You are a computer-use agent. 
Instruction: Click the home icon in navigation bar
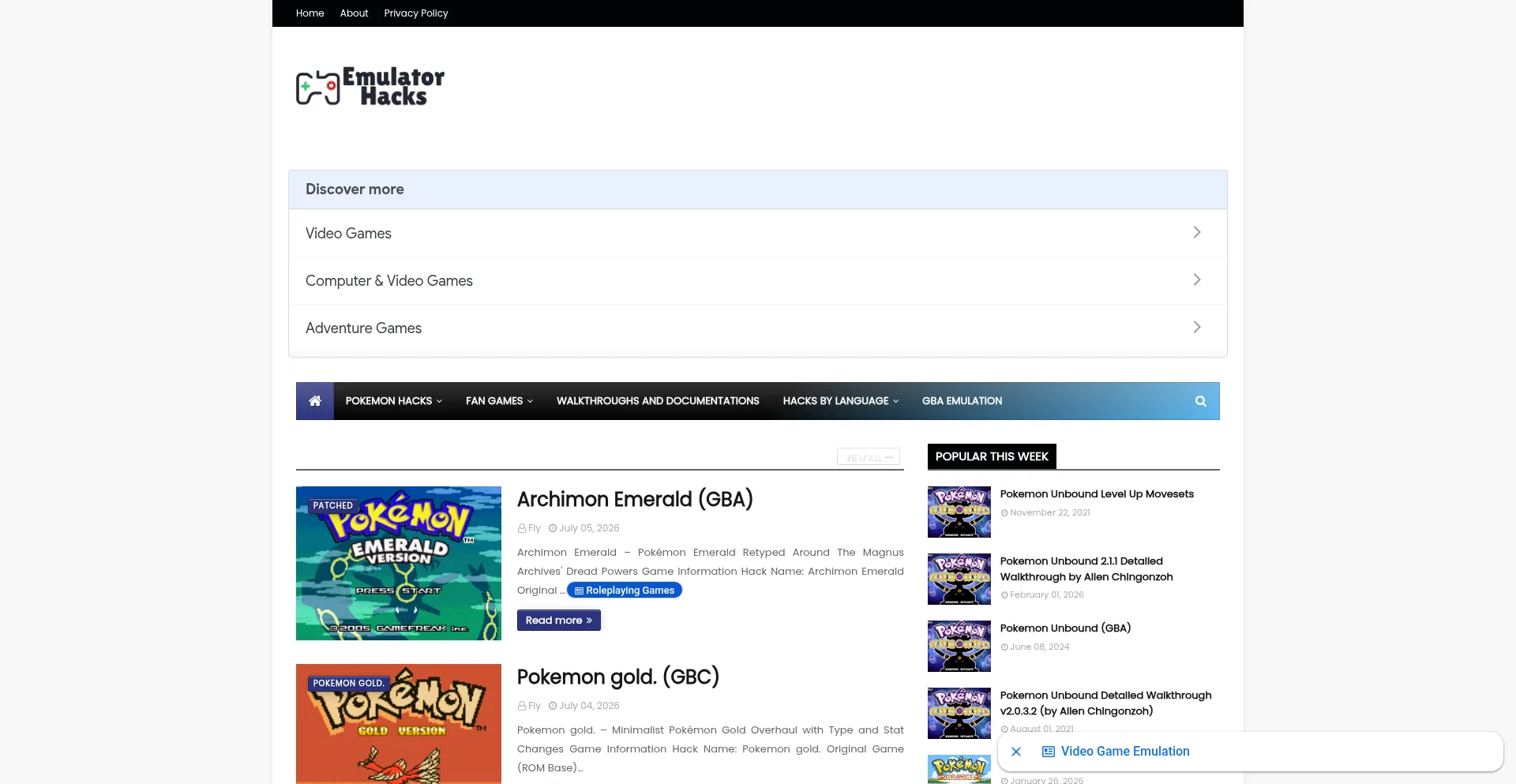(315, 401)
